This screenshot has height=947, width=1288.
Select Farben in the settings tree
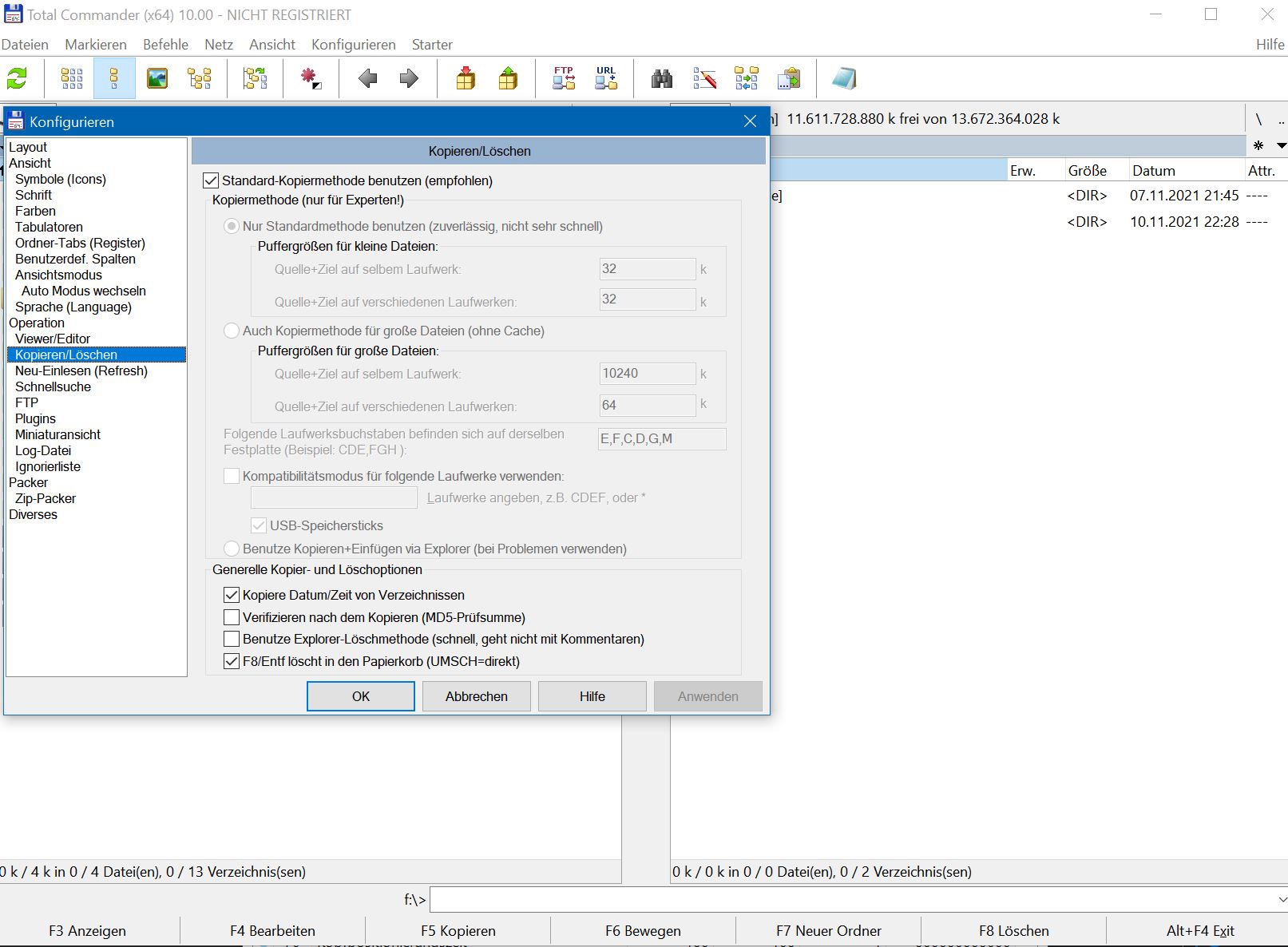pos(35,211)
